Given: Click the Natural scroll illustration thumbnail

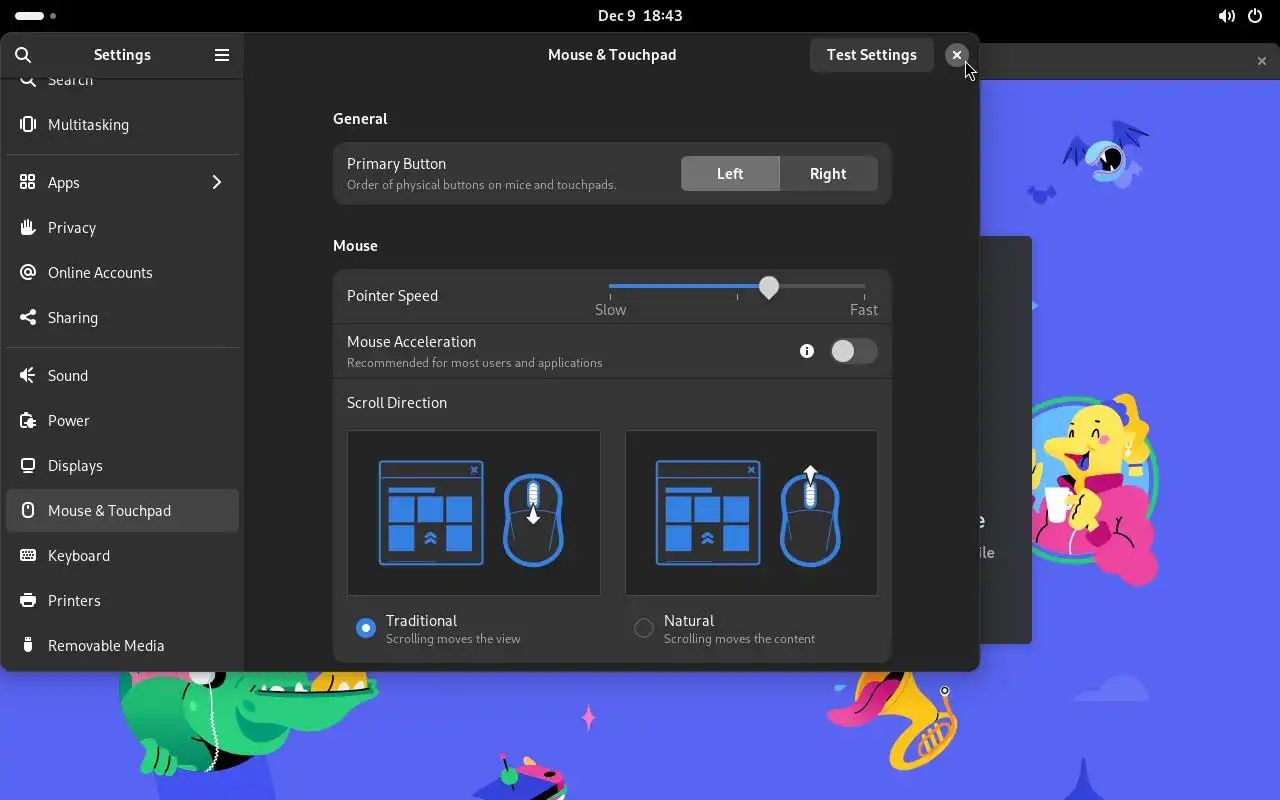Looking at the screenshot, I should point(751,513).
